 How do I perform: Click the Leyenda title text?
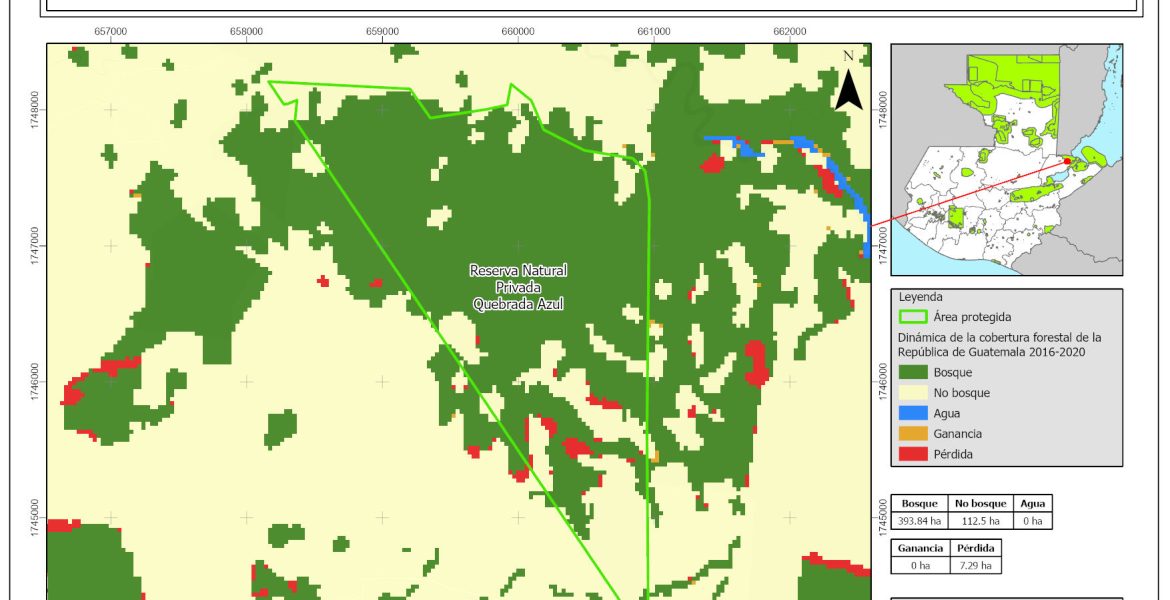[922, 297]
